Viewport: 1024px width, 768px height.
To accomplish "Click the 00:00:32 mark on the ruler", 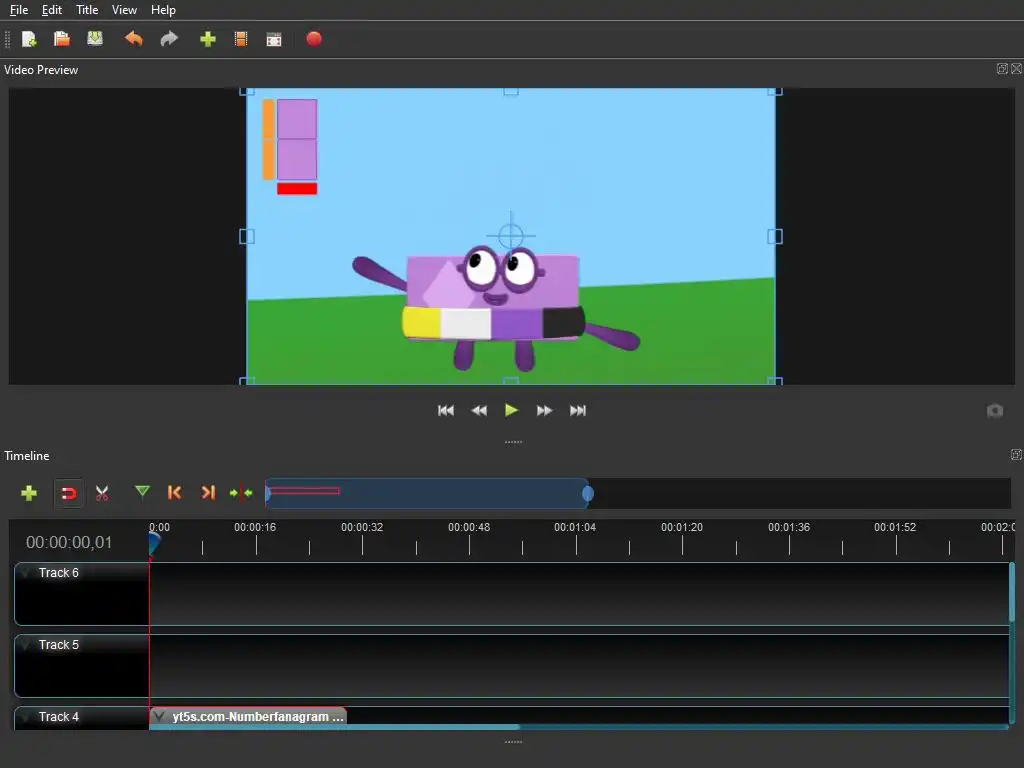I will [362, 527].
